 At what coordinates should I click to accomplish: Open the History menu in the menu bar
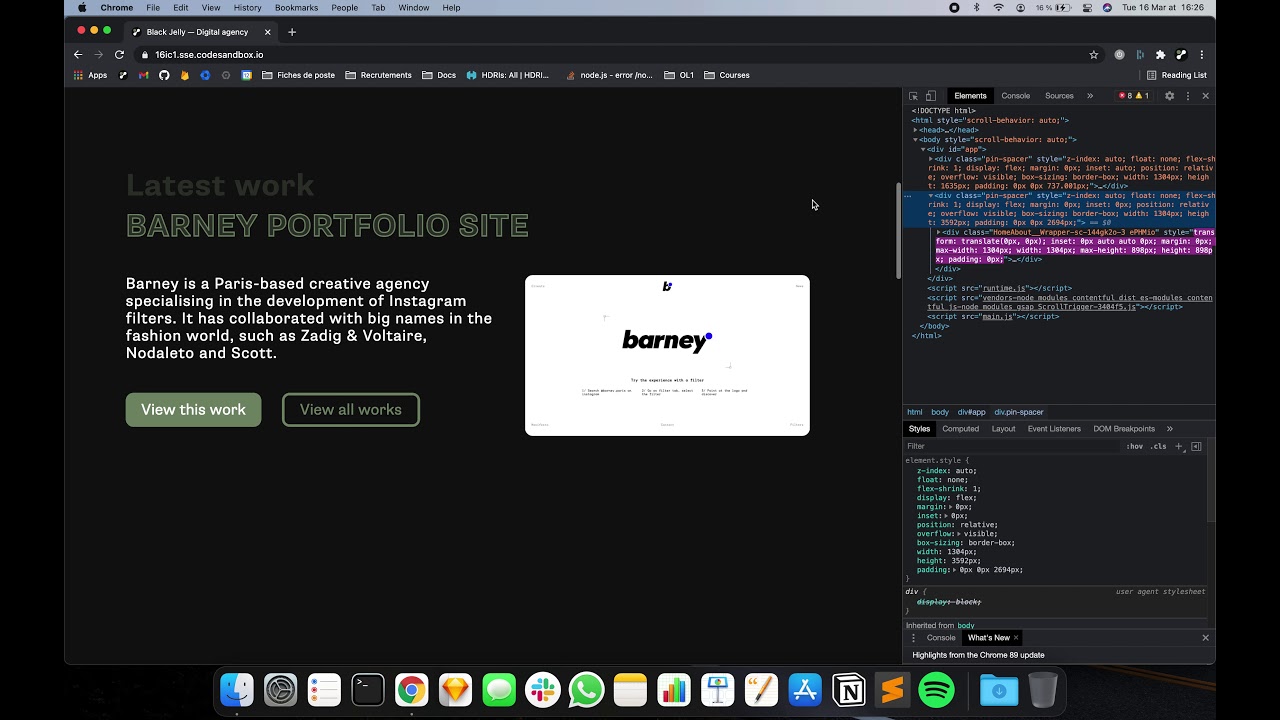(247, 8)
